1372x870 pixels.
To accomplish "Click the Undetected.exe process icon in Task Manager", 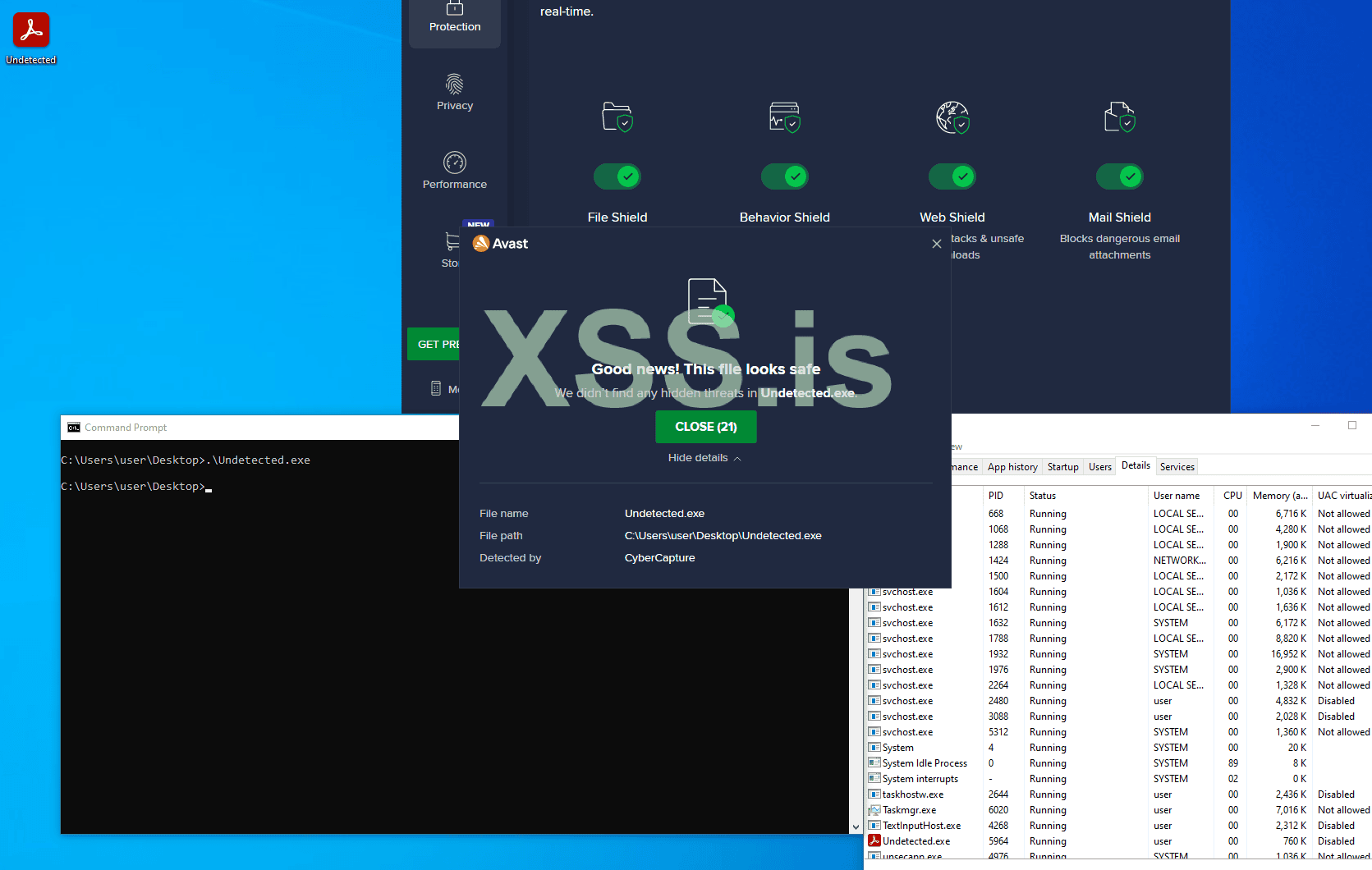I will coord(874,841).
